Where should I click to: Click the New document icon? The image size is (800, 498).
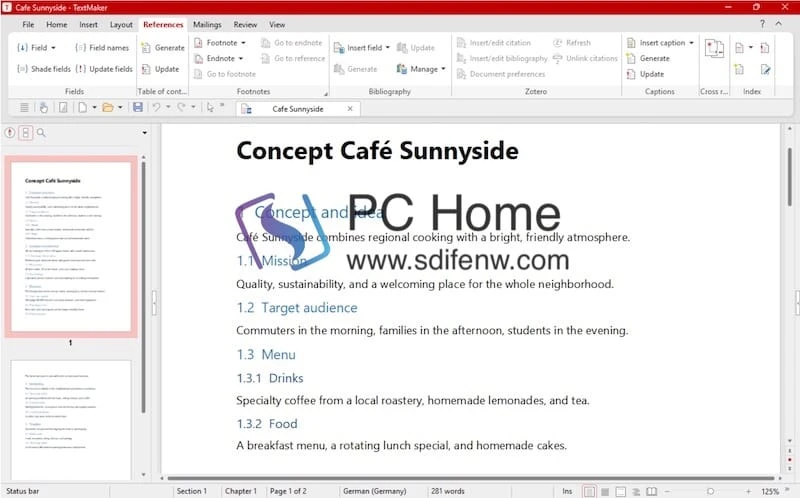[x=82, y=107]
